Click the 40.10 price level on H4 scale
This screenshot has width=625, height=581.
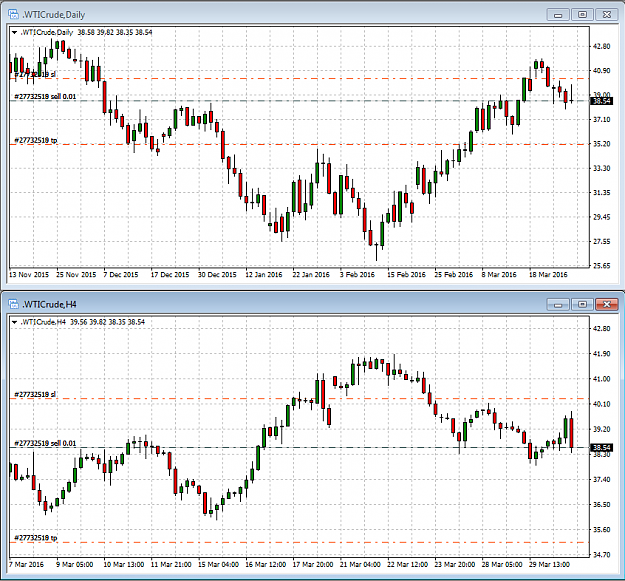[x=602, y=404]
